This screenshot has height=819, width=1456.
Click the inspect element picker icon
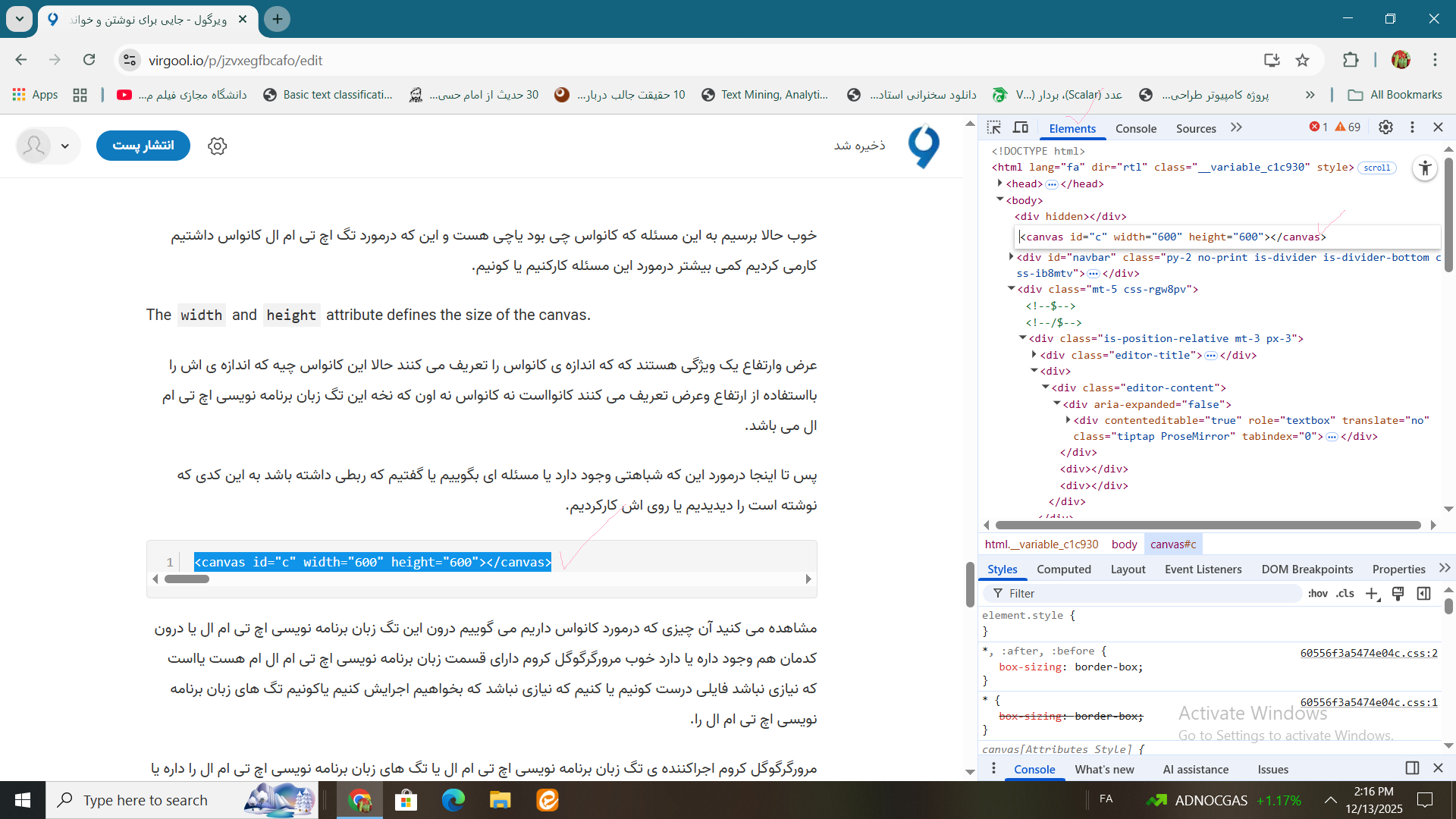[993, 127]
